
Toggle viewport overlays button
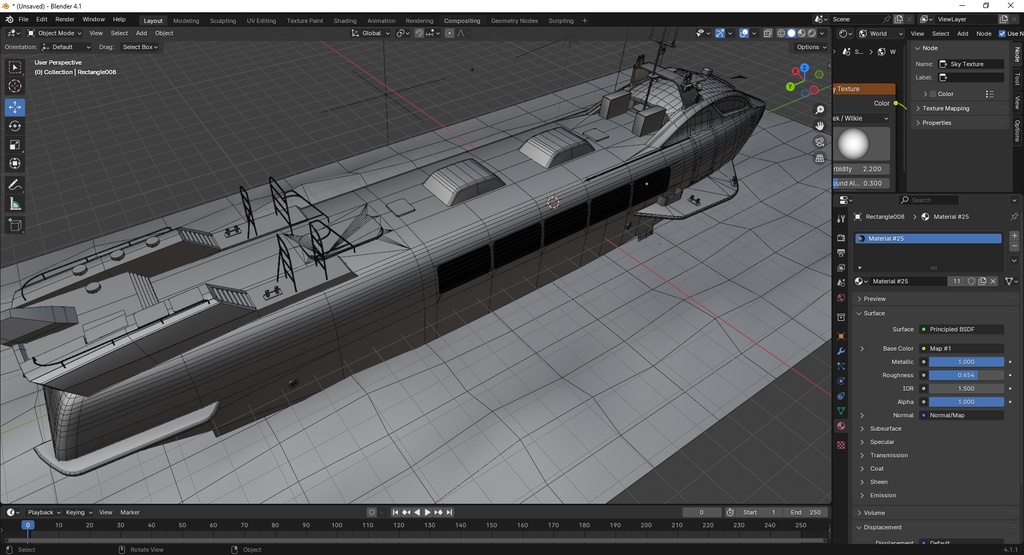744,33
